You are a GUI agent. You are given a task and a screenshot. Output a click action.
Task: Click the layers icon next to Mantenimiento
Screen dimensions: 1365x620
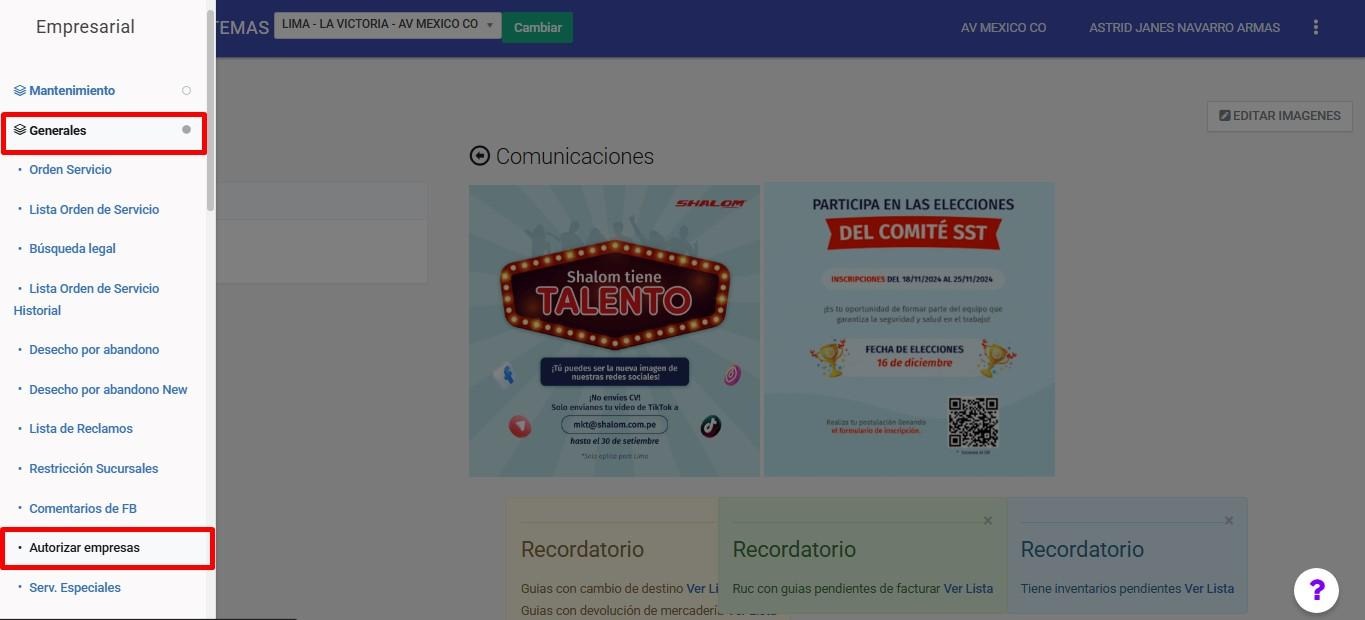coord(19,91)
